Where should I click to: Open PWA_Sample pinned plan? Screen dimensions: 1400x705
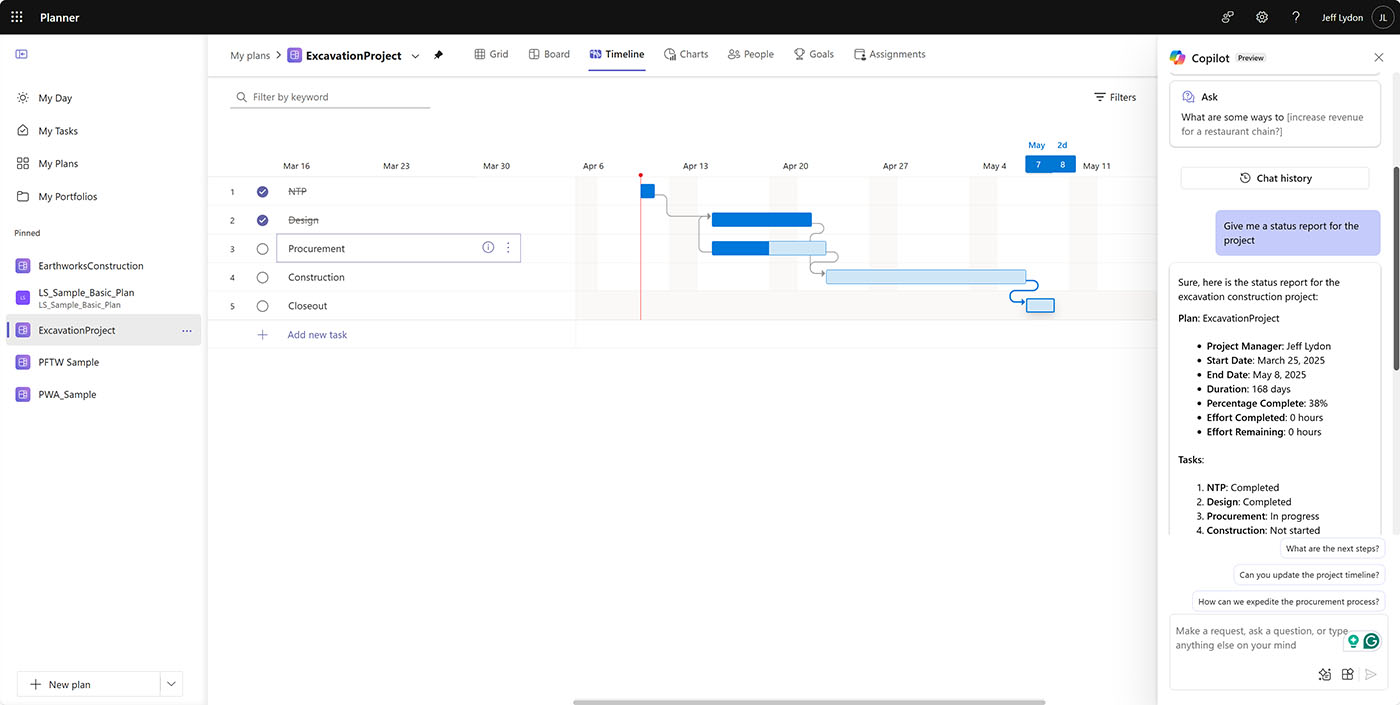(x=67, y=394)
